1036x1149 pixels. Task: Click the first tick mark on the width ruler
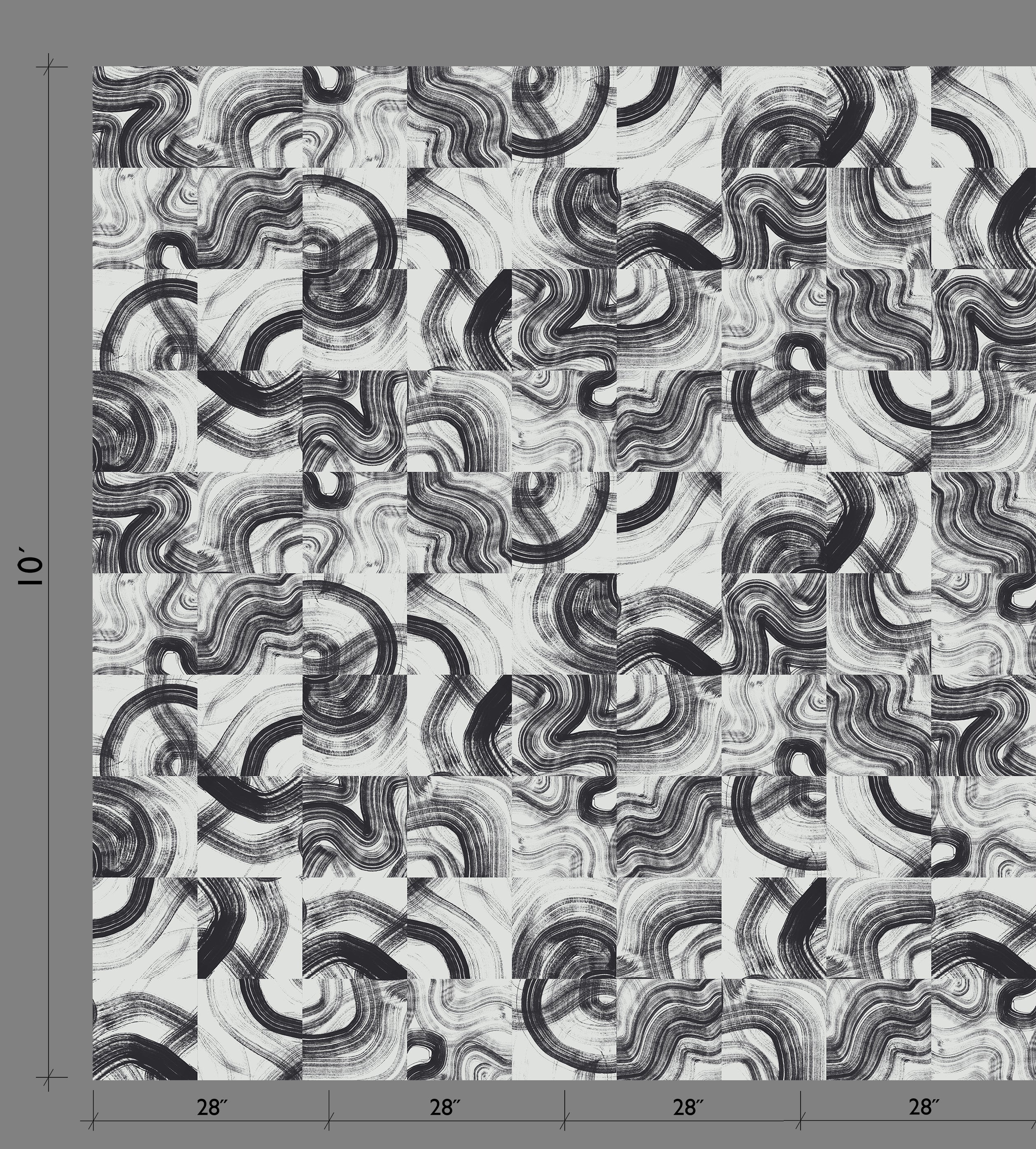coord(93,1121)
